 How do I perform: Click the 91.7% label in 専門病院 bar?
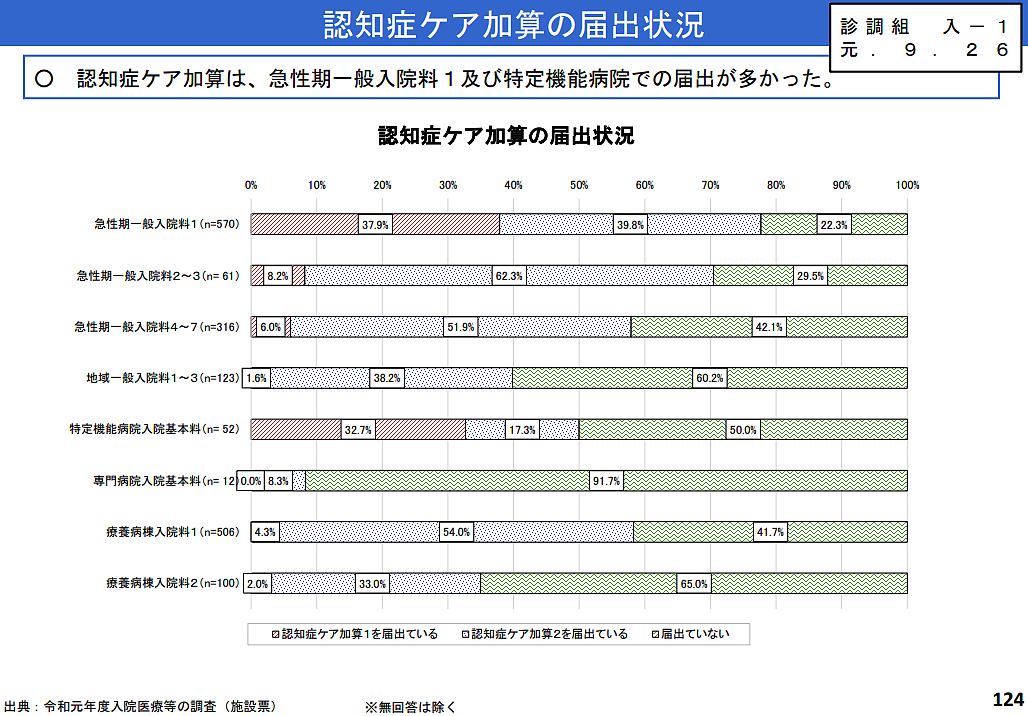[606, 481]
